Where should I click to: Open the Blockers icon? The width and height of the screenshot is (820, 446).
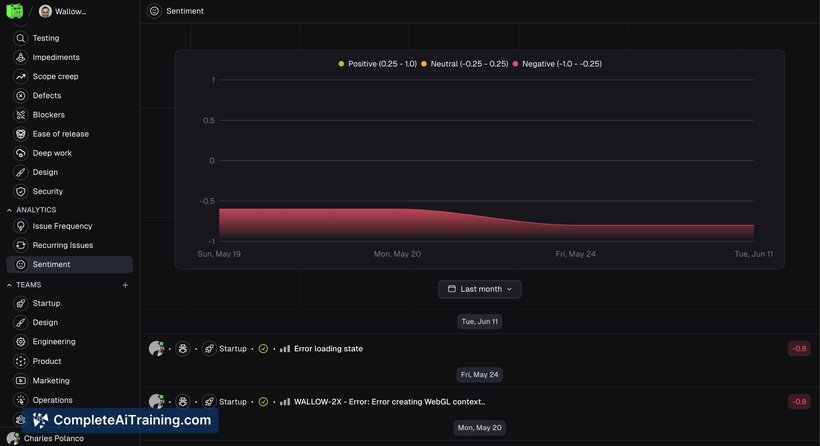pos(20,115)
